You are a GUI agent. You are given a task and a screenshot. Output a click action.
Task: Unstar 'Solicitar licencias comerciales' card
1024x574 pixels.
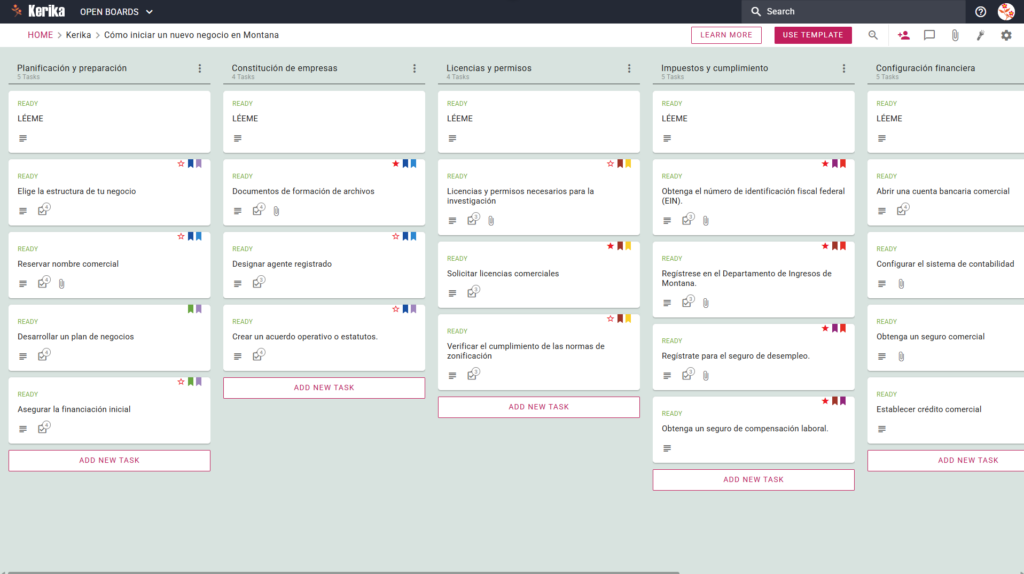tap(611, 246)
